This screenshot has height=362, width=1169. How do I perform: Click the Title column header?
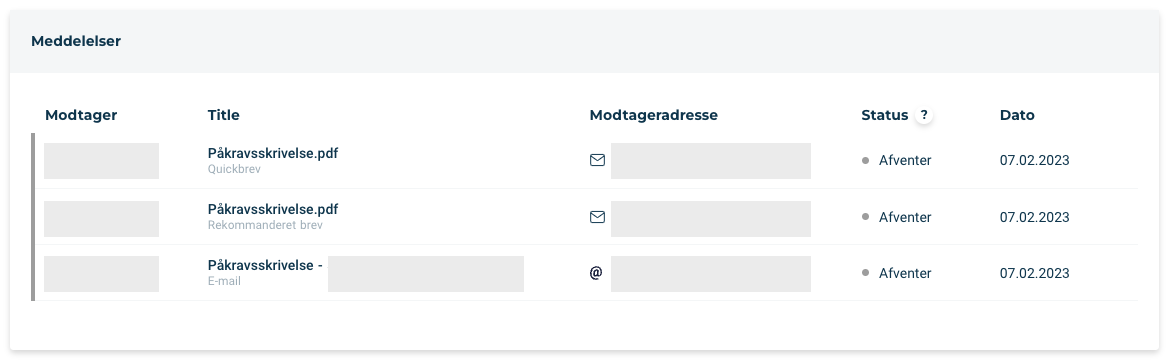coord(224,115)
